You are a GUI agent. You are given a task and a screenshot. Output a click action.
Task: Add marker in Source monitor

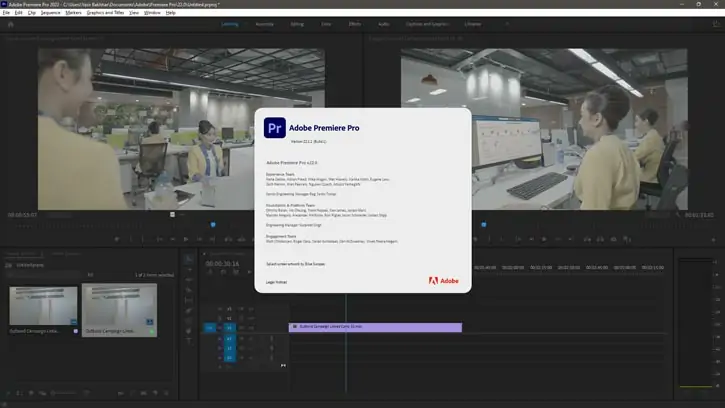(x=117, y=239)
